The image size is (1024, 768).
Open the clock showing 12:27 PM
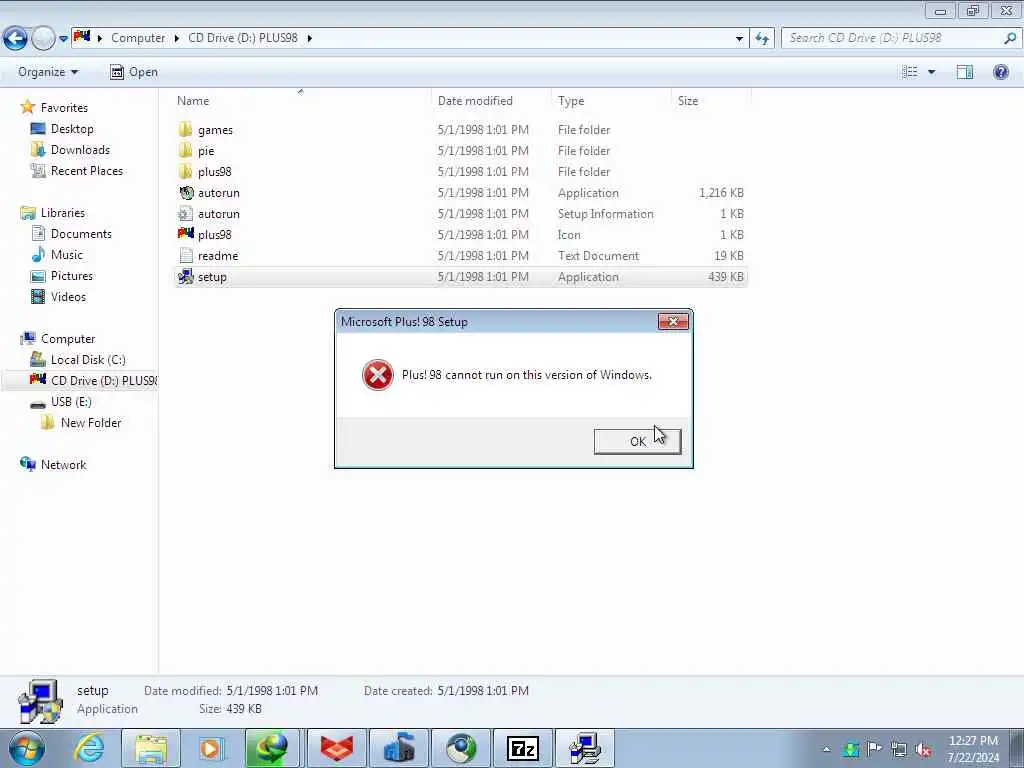click(973, 749)
